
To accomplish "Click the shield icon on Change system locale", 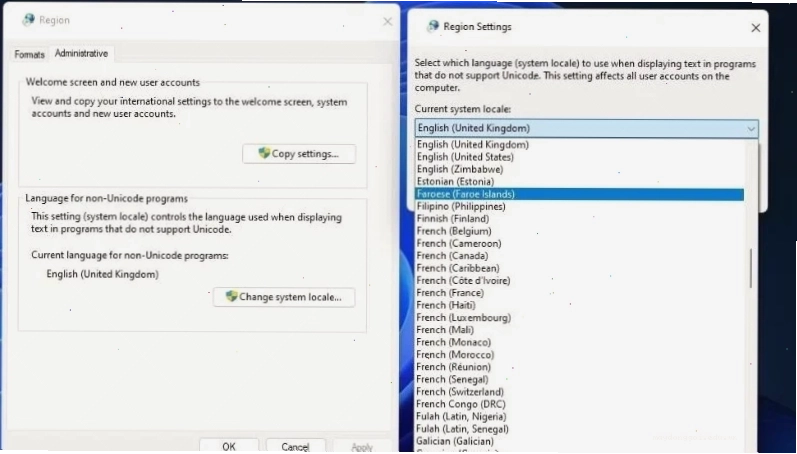I will tap(232, 296).
